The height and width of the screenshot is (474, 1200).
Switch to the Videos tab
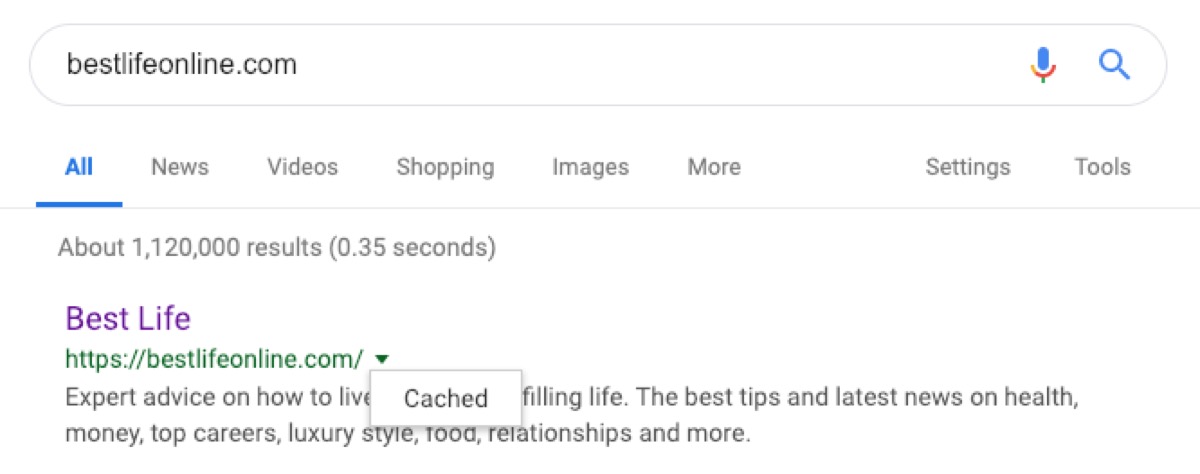point(302,167)
